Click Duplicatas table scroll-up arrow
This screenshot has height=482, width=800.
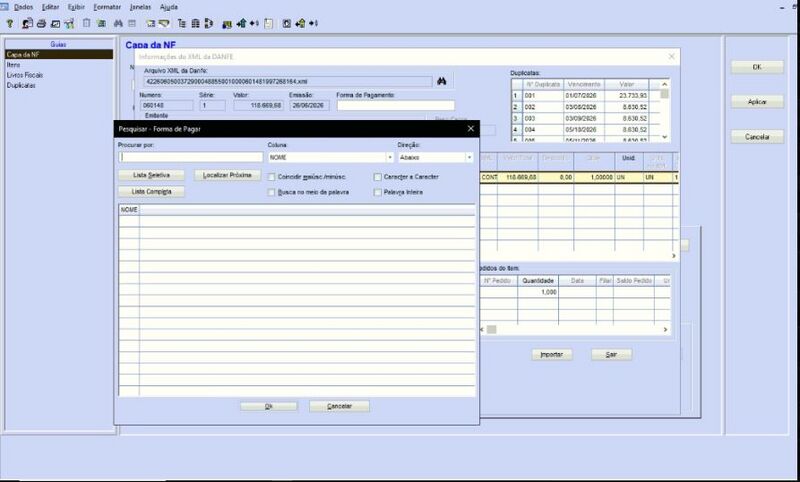664,84
